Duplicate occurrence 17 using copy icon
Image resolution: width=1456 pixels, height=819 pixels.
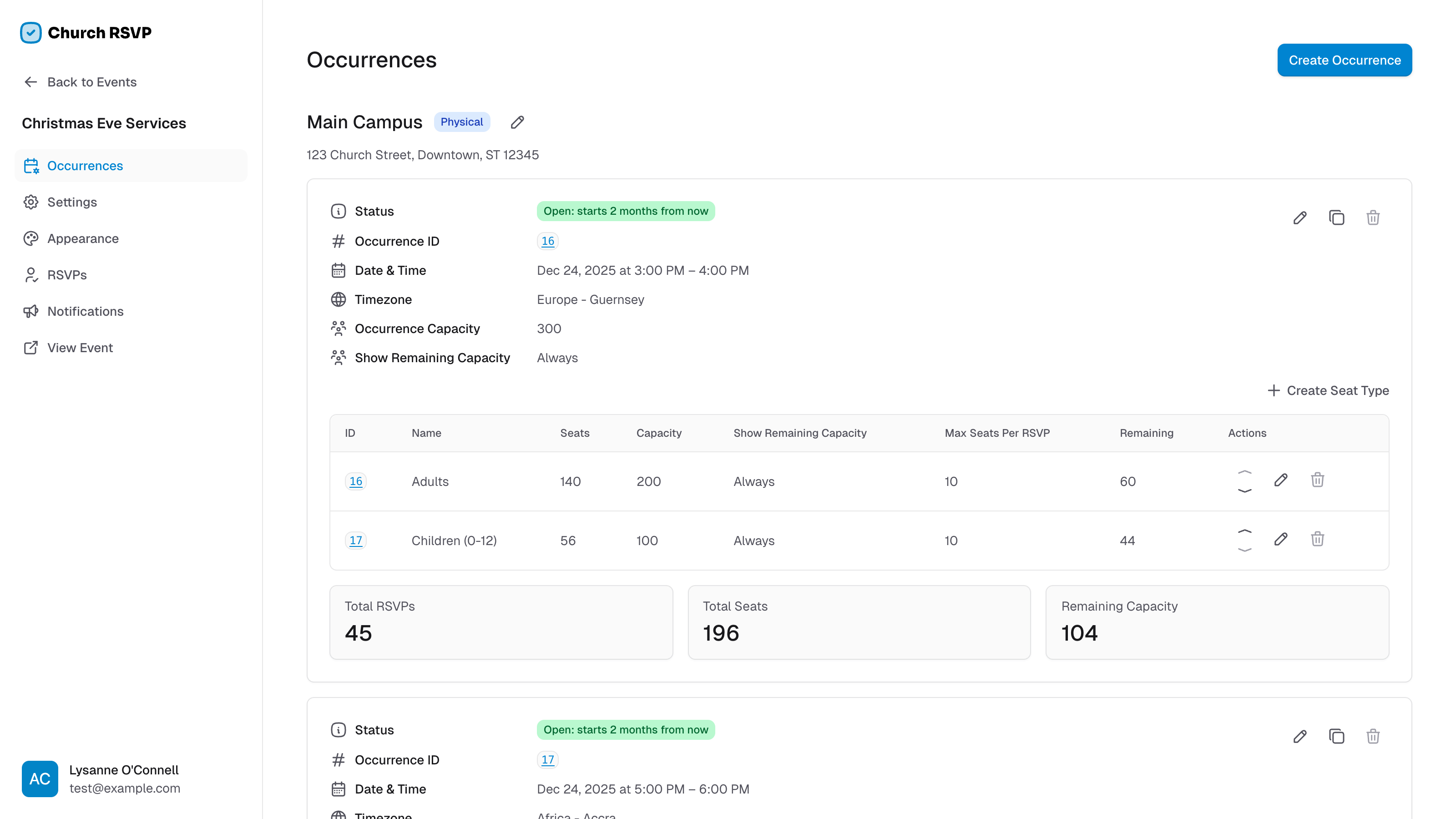pyautogui.click(x=1336, y=736)
